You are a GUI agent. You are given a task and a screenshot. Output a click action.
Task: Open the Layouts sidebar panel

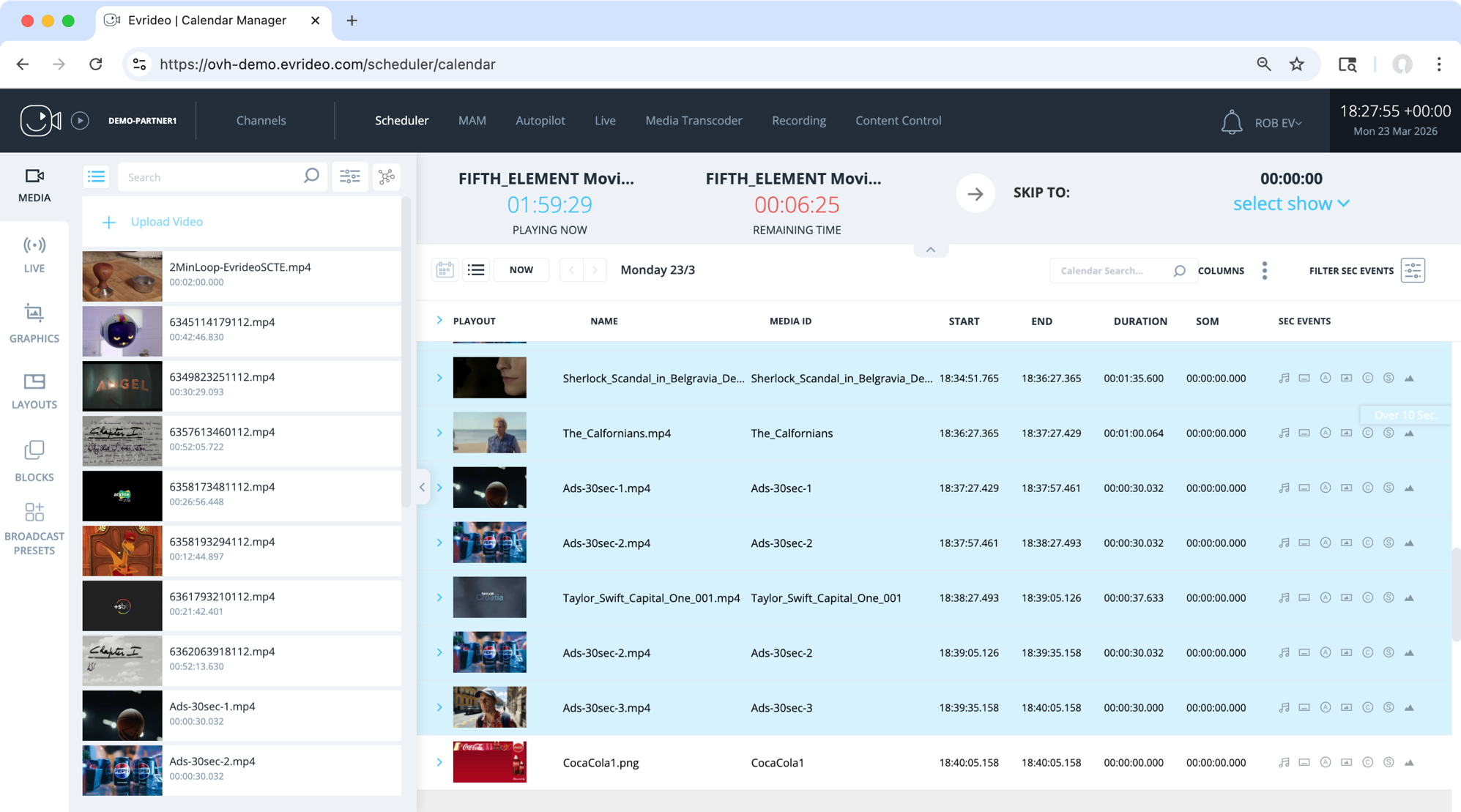click(x=34, y=390)
